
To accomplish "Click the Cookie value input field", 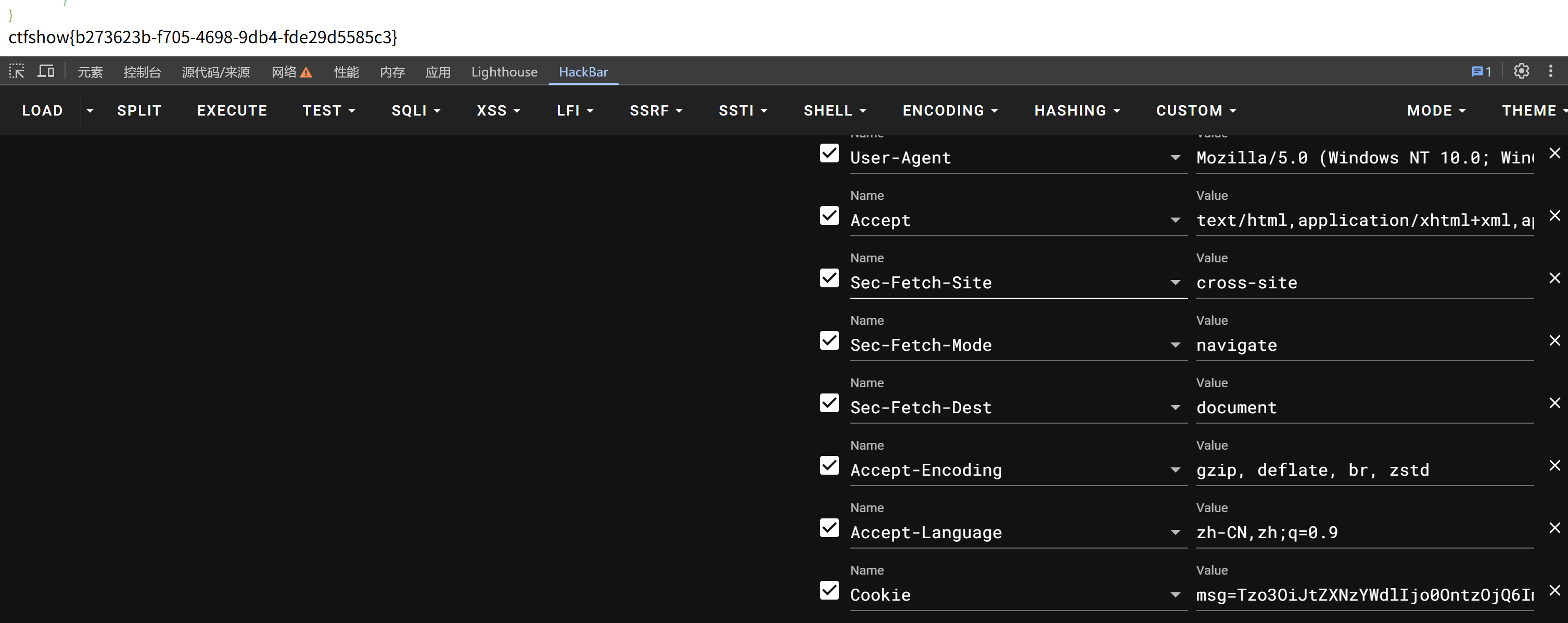I will coord(1363,594).
